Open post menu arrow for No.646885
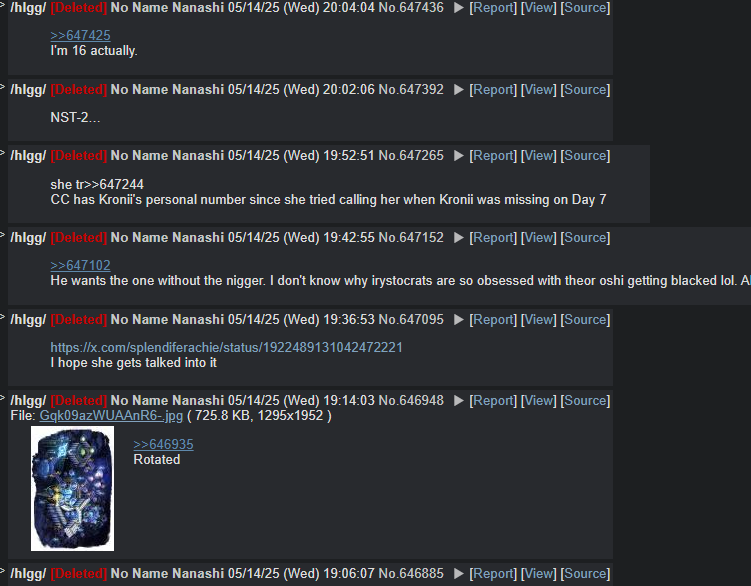This screenshot has height=586, width=751. (x=458, y=574)
